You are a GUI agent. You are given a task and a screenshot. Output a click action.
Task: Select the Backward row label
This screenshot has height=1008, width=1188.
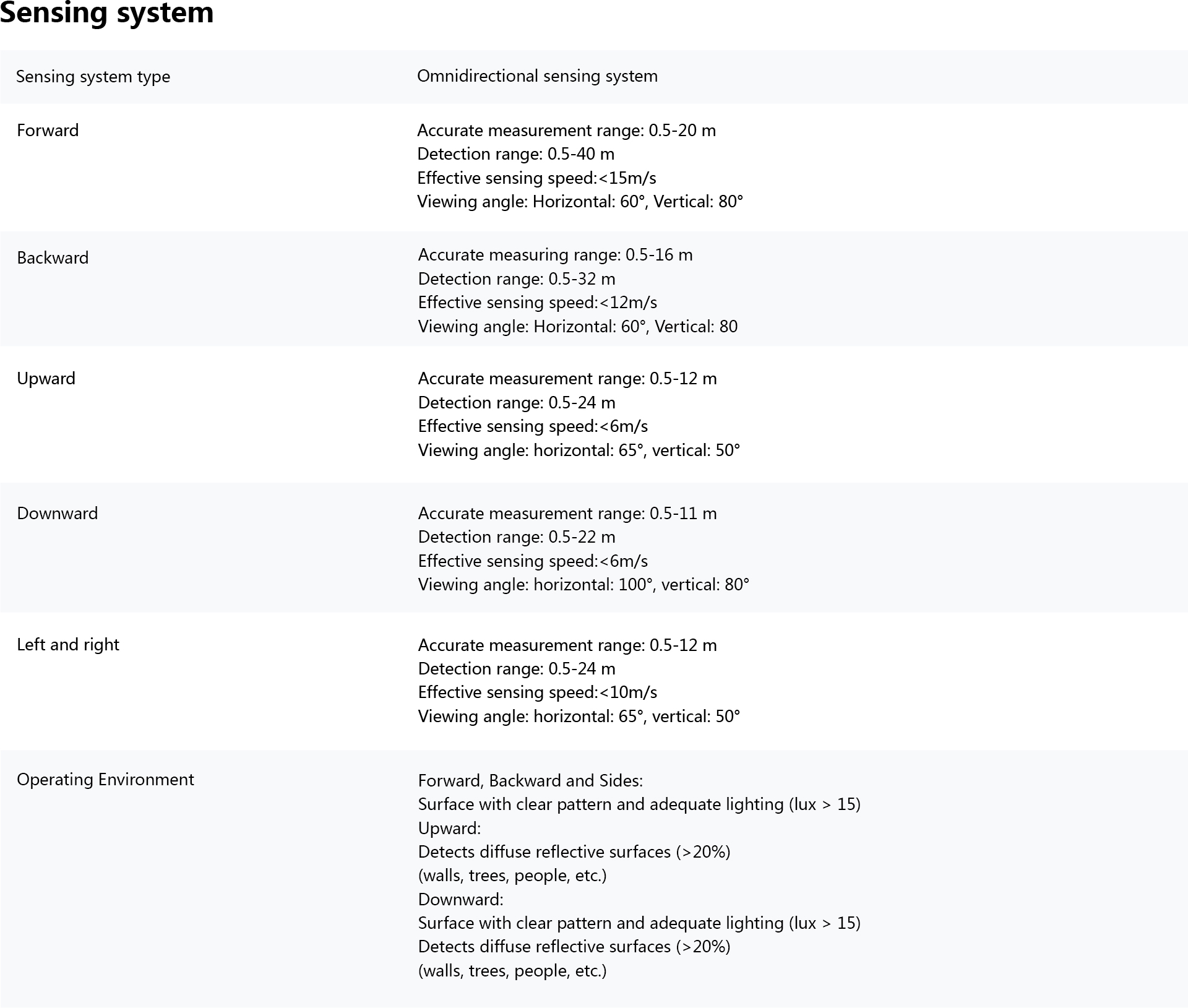[53, 257]
